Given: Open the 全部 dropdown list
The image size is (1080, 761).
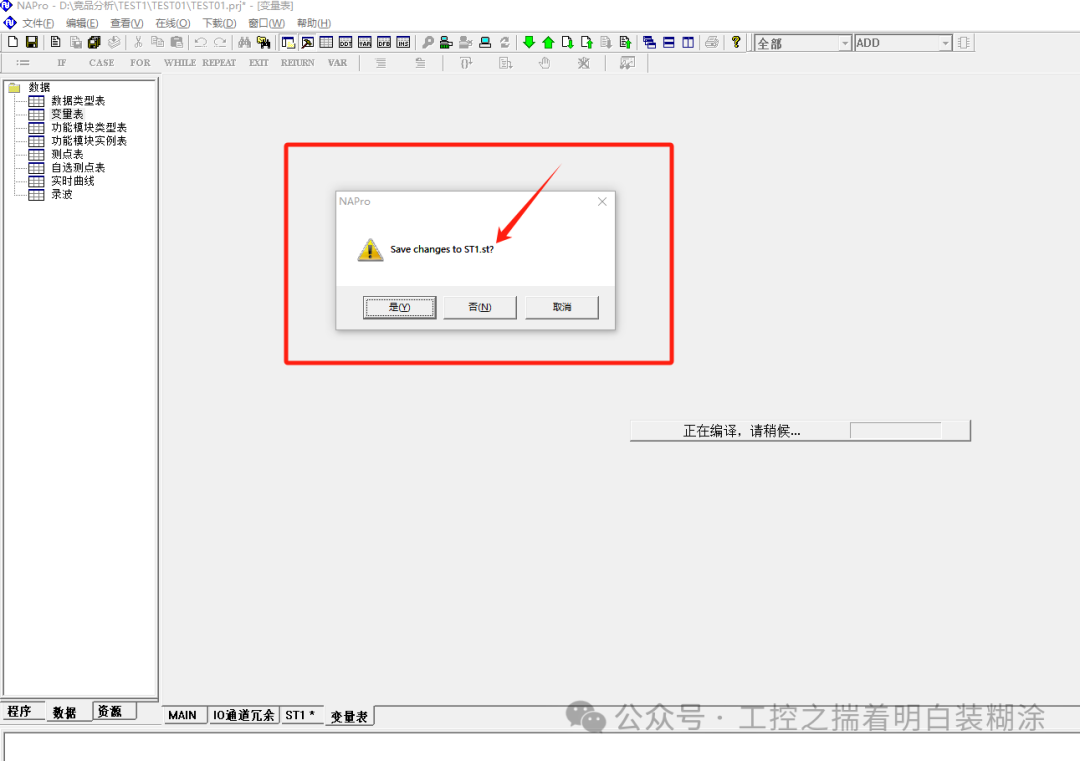Looking at the screenshot, I should click(x=844, y=43).
